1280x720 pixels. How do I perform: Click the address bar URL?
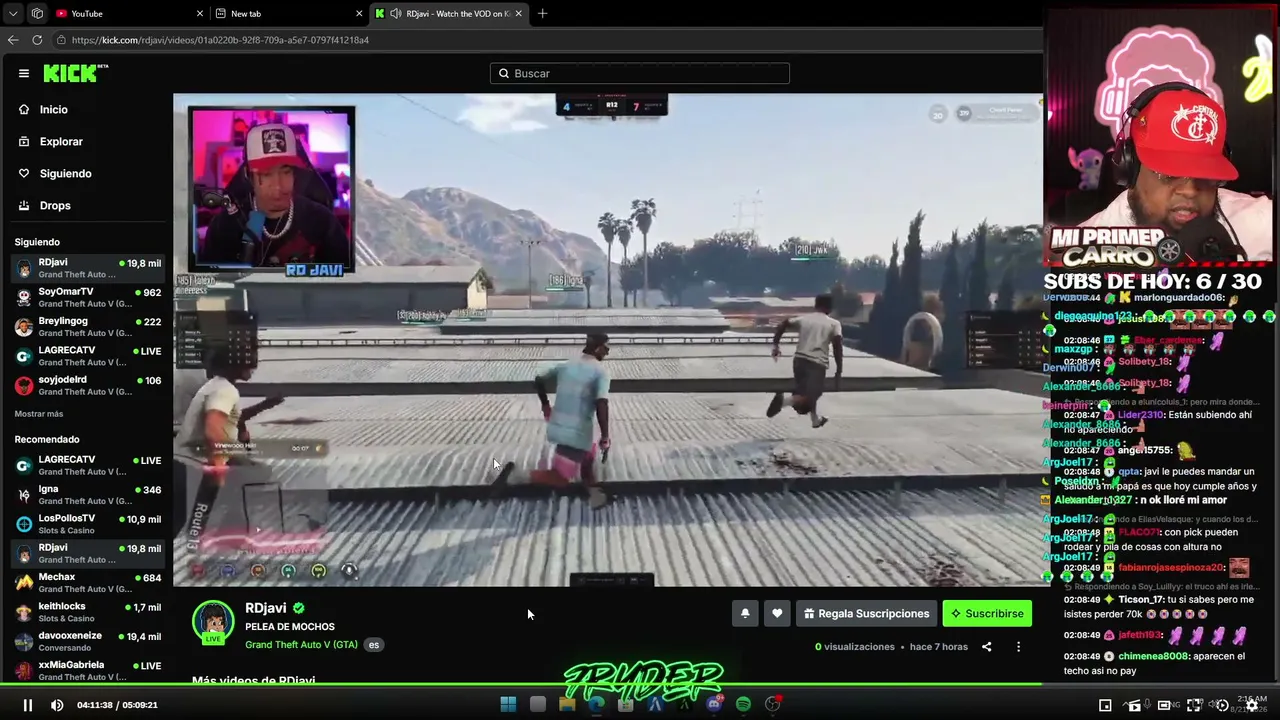pos(220,40)
